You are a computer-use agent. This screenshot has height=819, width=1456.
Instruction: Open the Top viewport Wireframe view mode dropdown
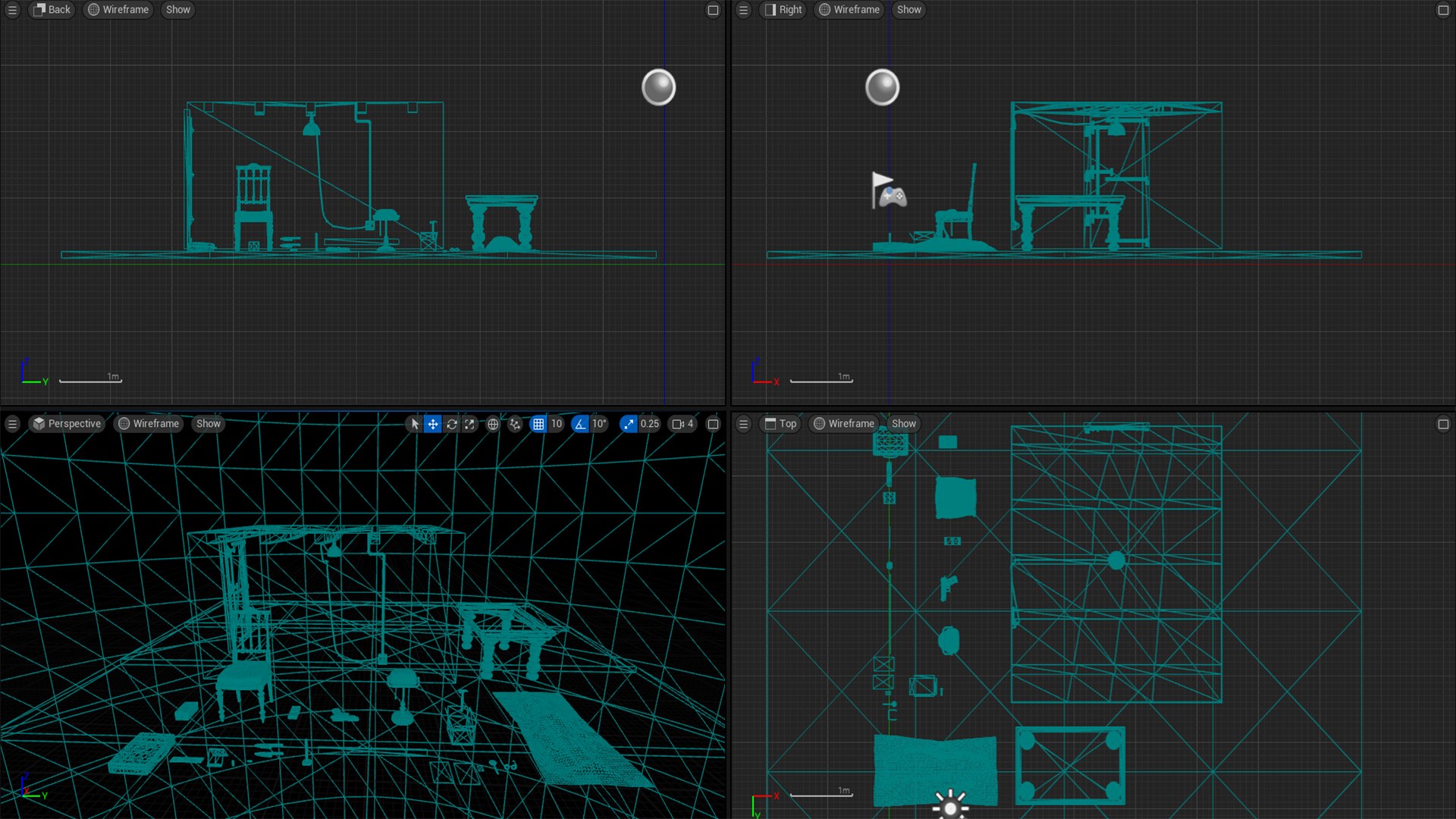point(844,424)
